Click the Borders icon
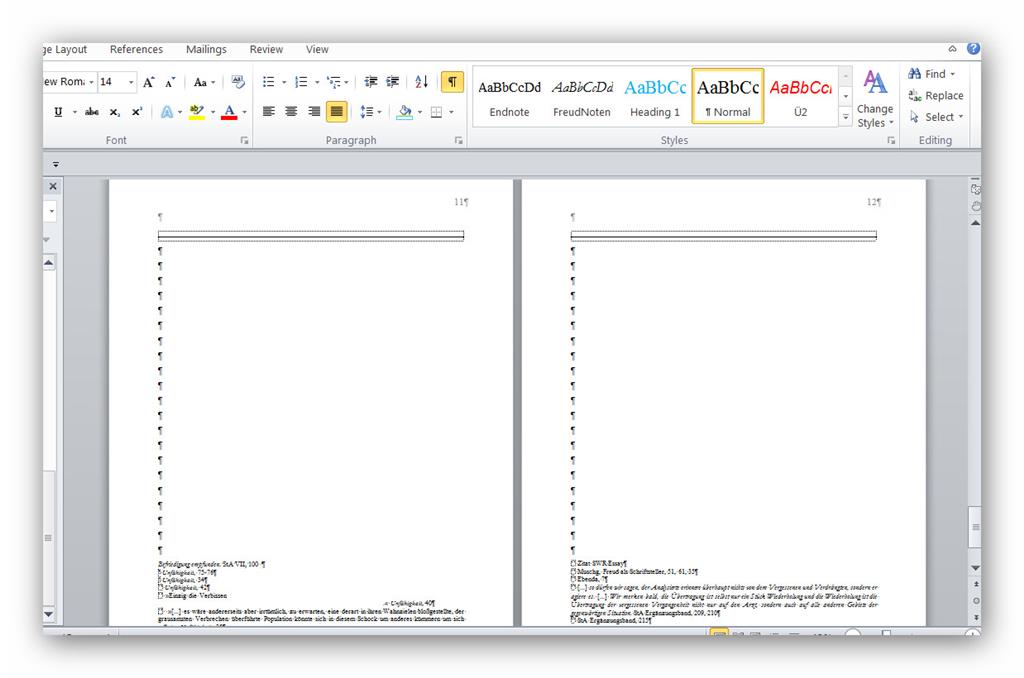Image resolution: width=1024 pixels, height=678 pixels. (x=436, y=112)
